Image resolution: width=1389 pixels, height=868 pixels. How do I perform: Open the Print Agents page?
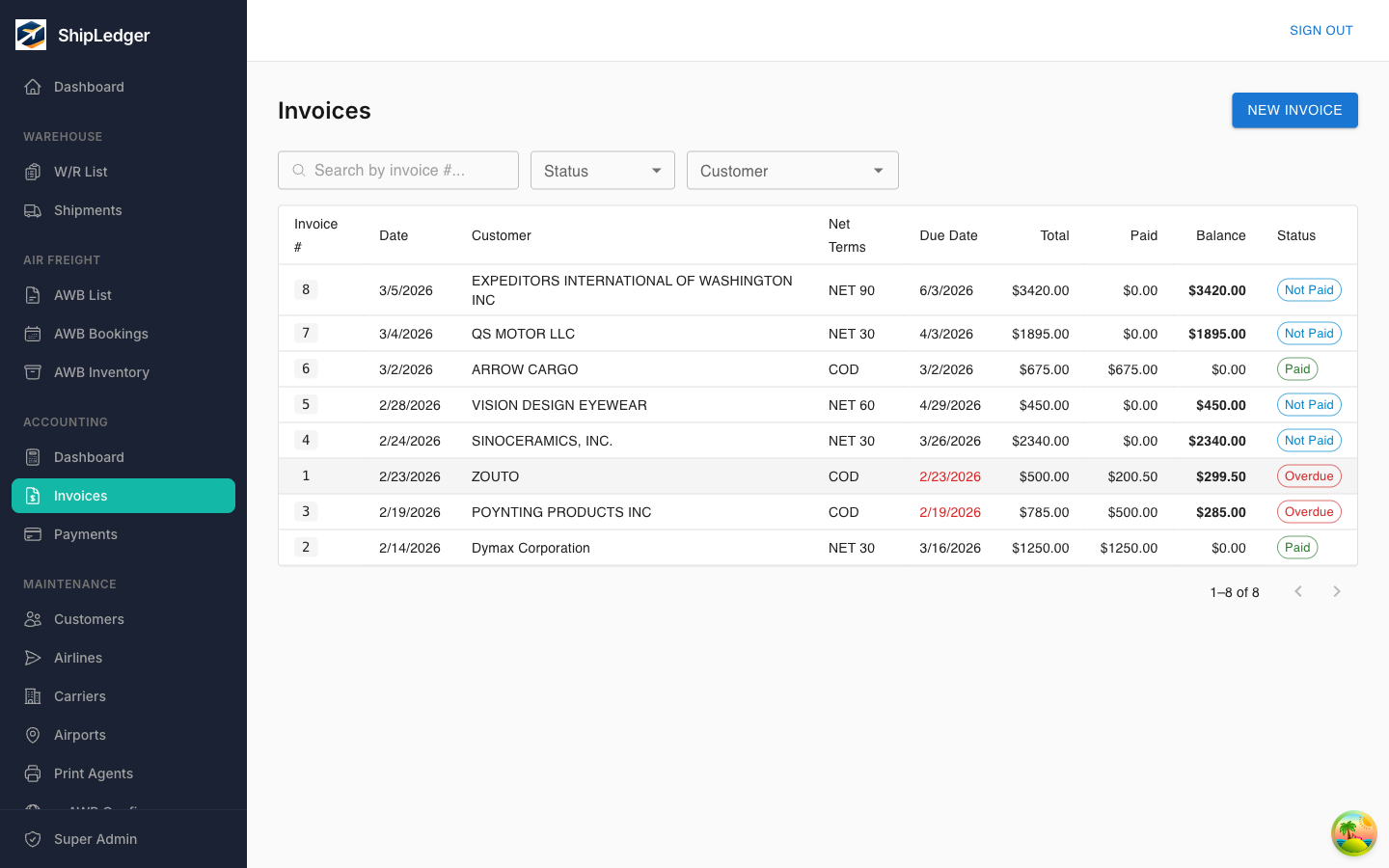pos(123,773)
